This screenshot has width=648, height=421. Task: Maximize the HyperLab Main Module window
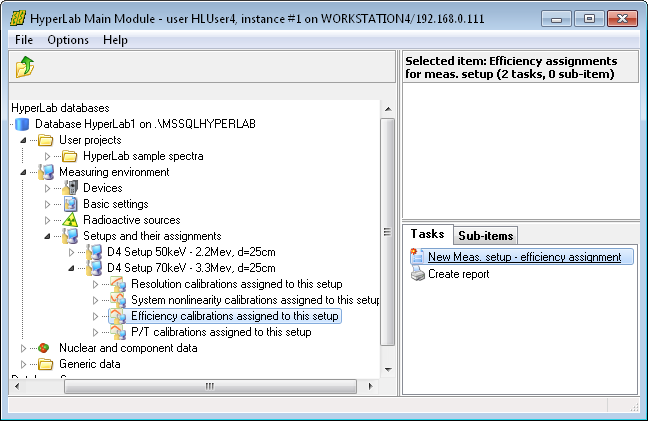pyautogui.click(x=589, y=19)
